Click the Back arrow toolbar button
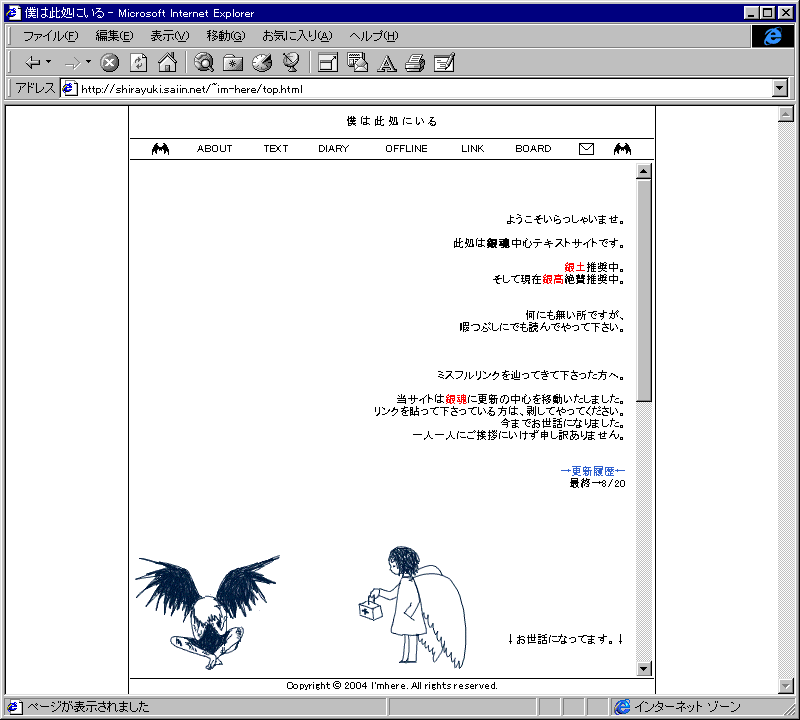Viewport: 800px width, 720px height. coord(32,63)
